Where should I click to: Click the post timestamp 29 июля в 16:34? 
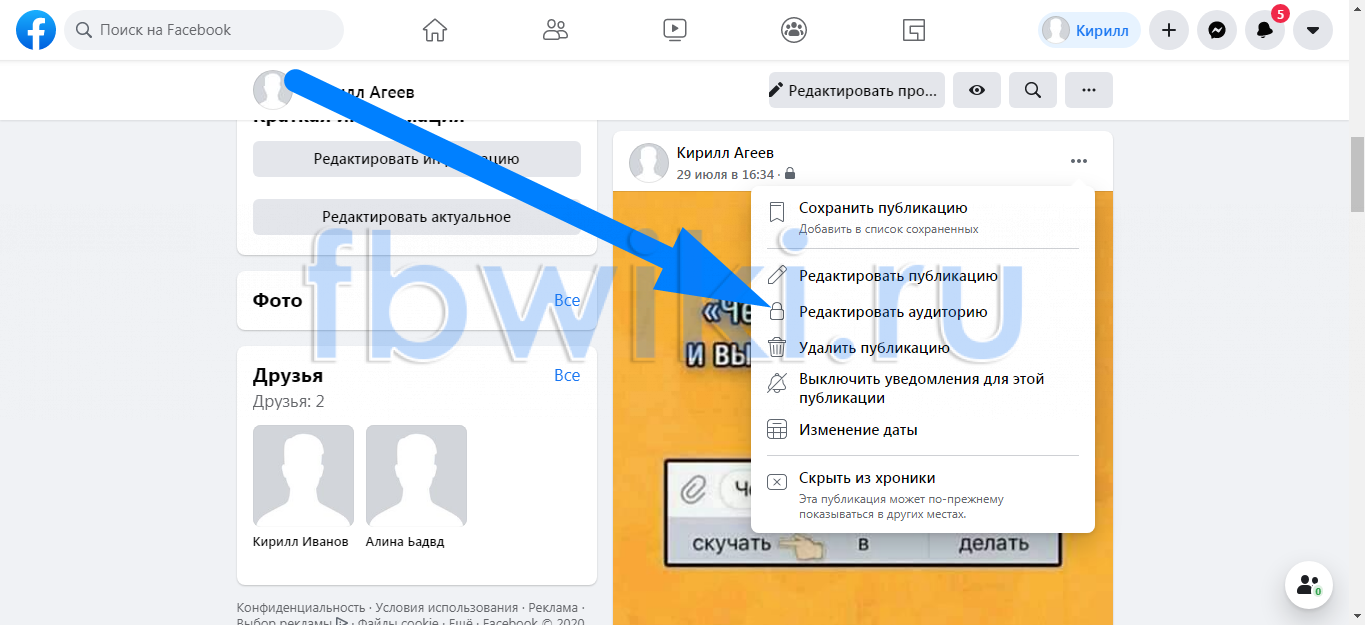[x=726, y=174]
